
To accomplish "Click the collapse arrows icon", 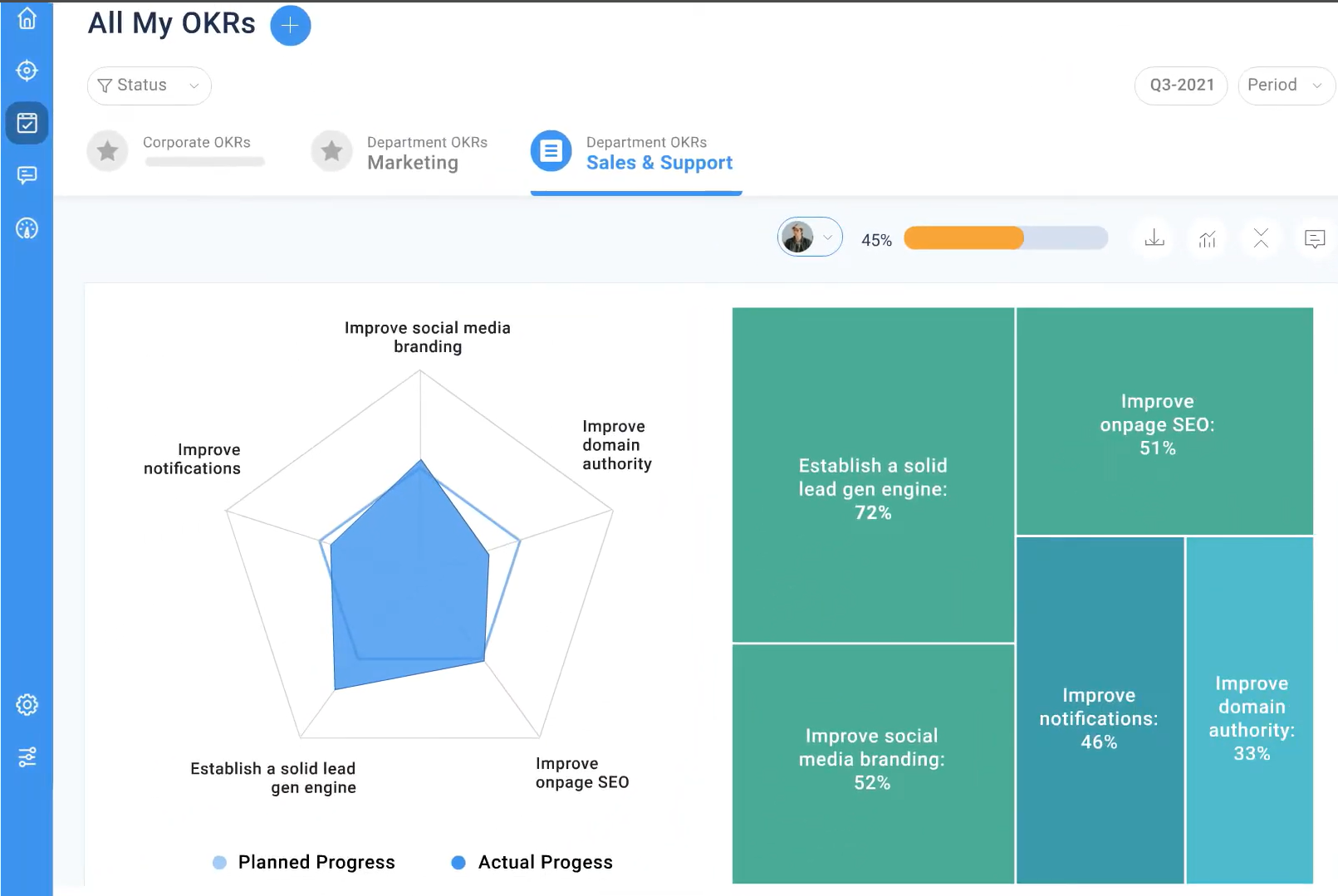I will tap(1261, 239).
